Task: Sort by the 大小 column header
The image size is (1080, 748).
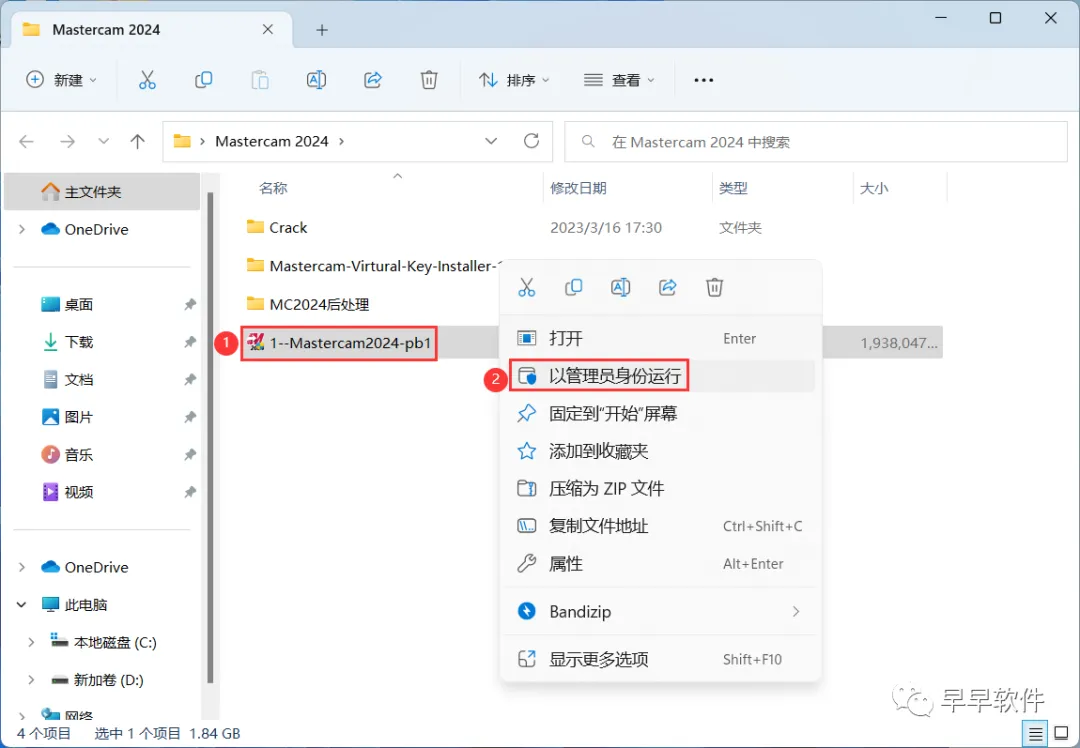Action: click(x=873, y=188)
